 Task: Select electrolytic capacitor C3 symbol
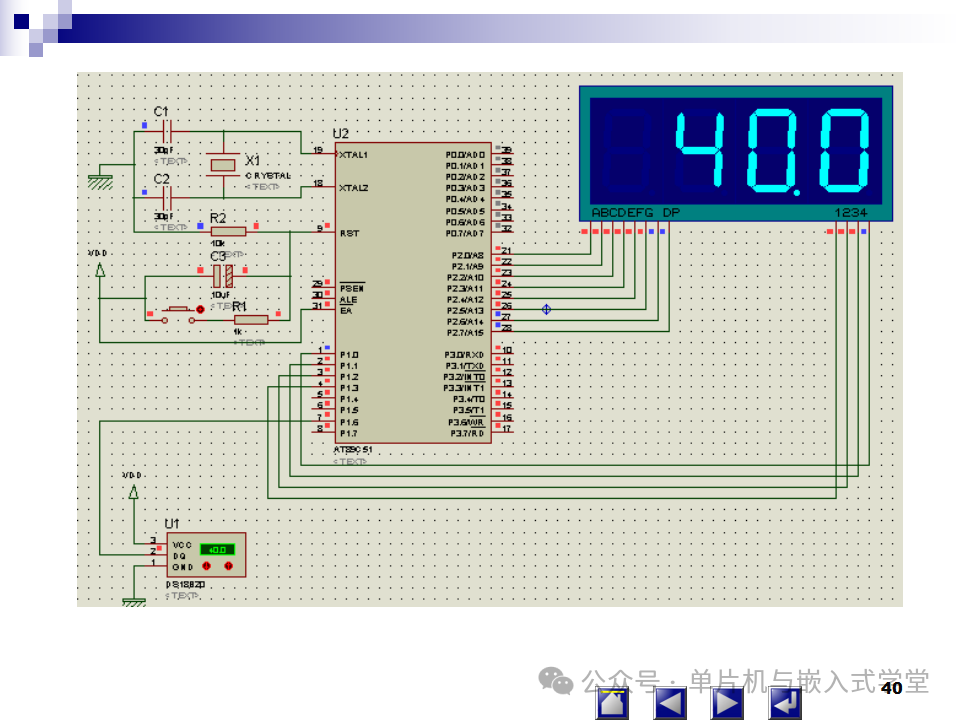pyautogui.click(x=223, y=276)
